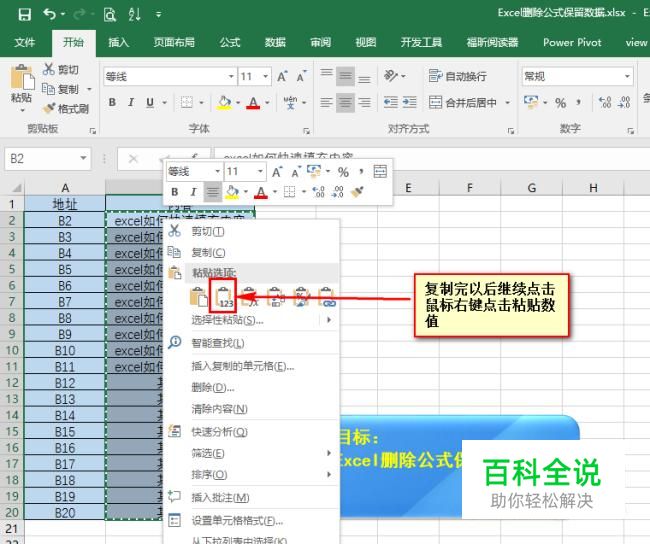Increase indent in the ribbon
The width and height of the screenshot is (650, 544).
click(410, 102)
